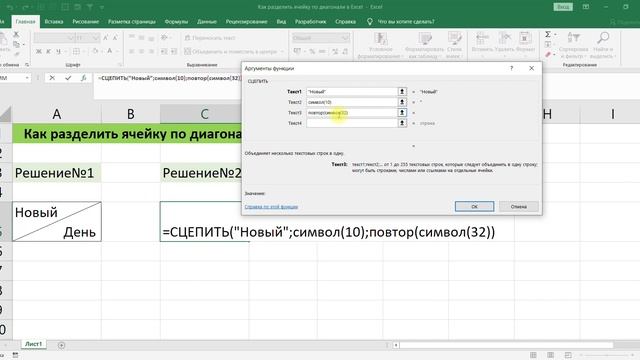The image size is (640, 360).
Task: Expand Merge and Center dropdown arrow
Action: tap(282, 51)
